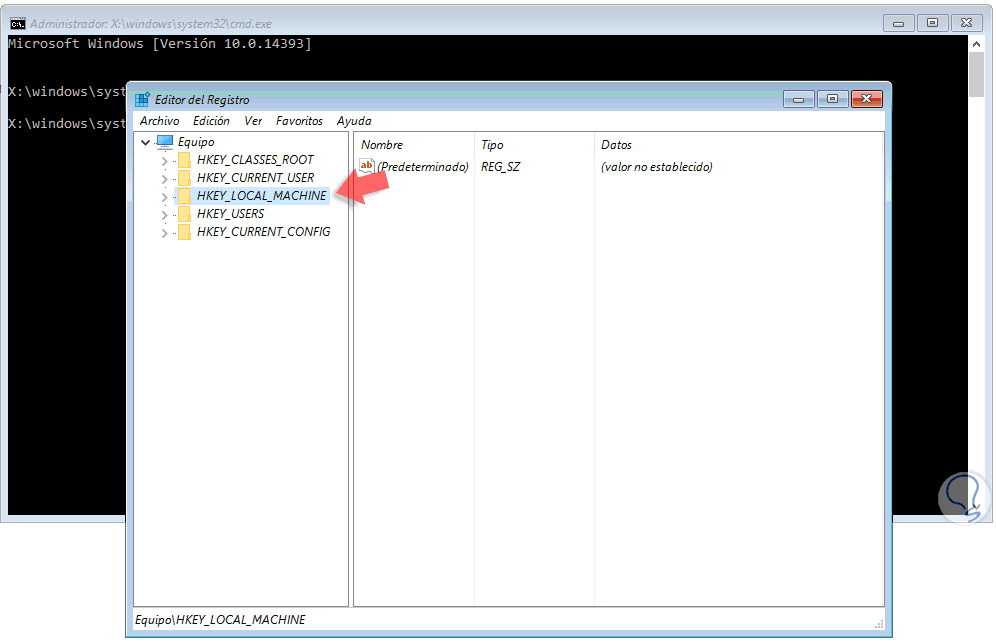Click the resize grip in Registry Editor corner
This screenshot has height=640, width=996.
tap(879, 624)
